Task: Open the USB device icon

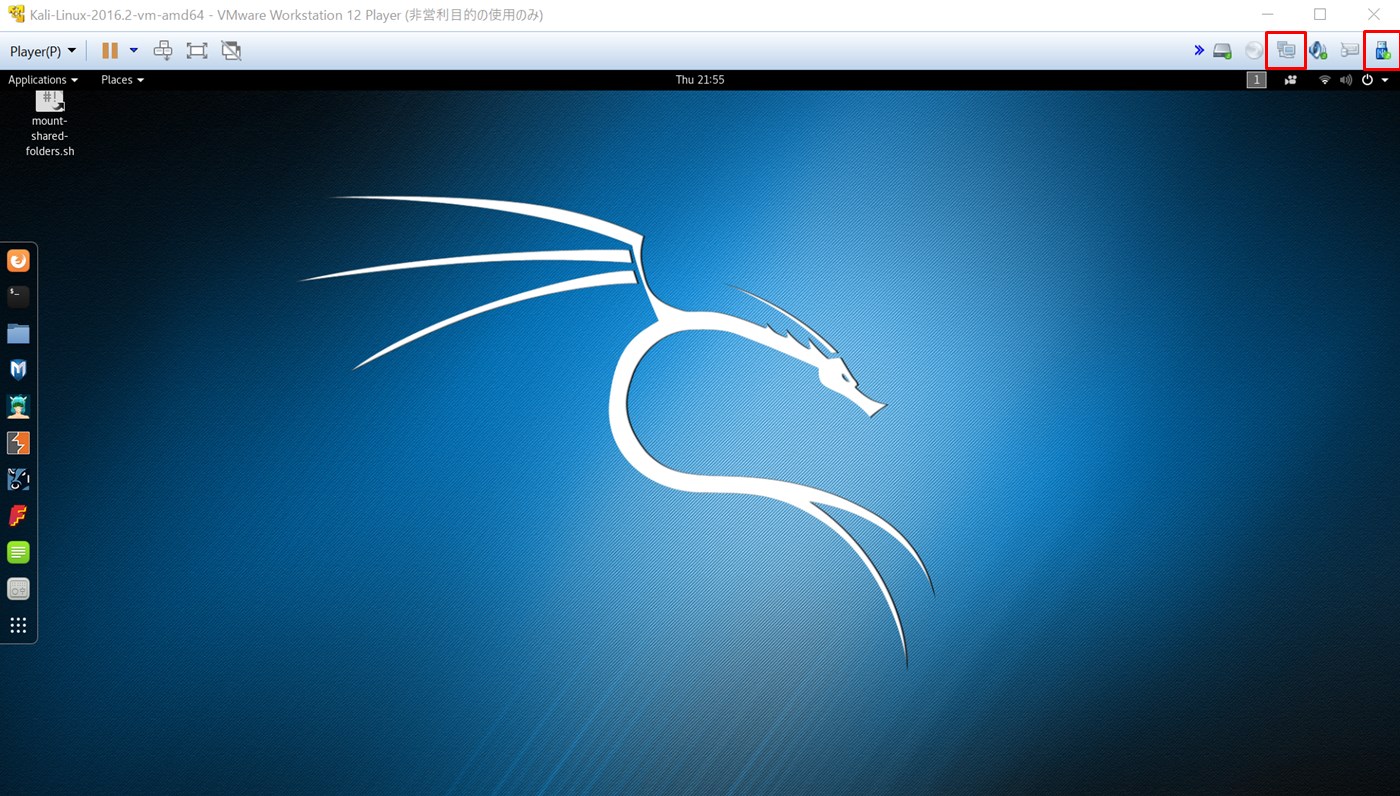Action: (x=1382, y=50)
